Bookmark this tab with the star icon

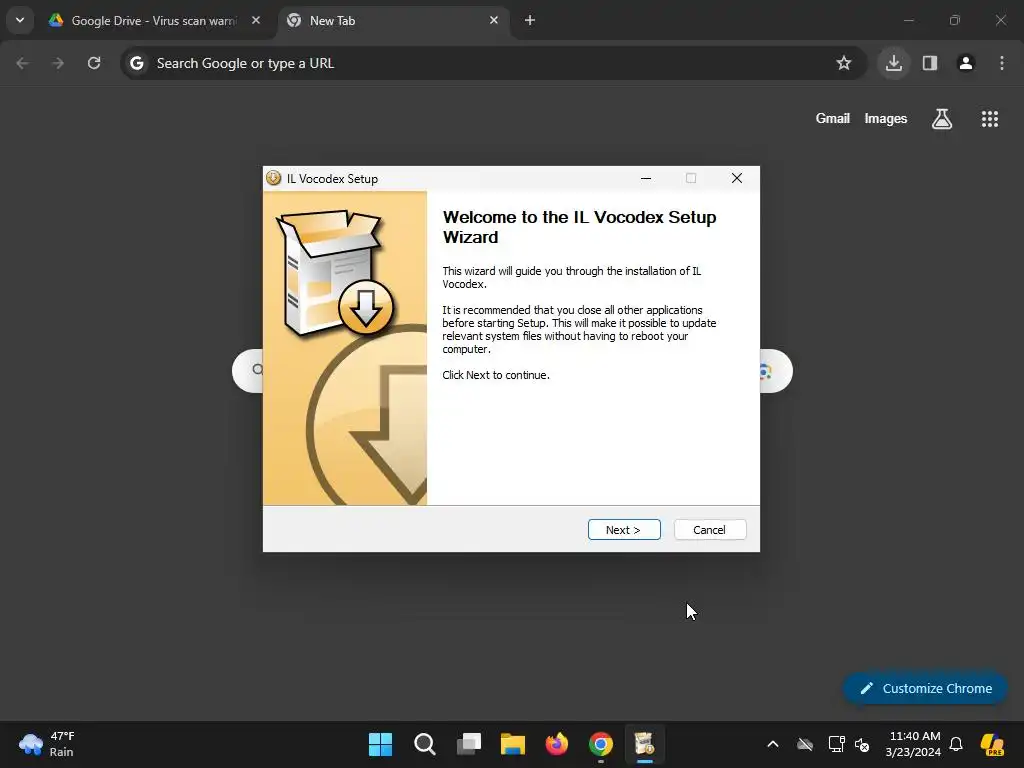click(844, 63)
